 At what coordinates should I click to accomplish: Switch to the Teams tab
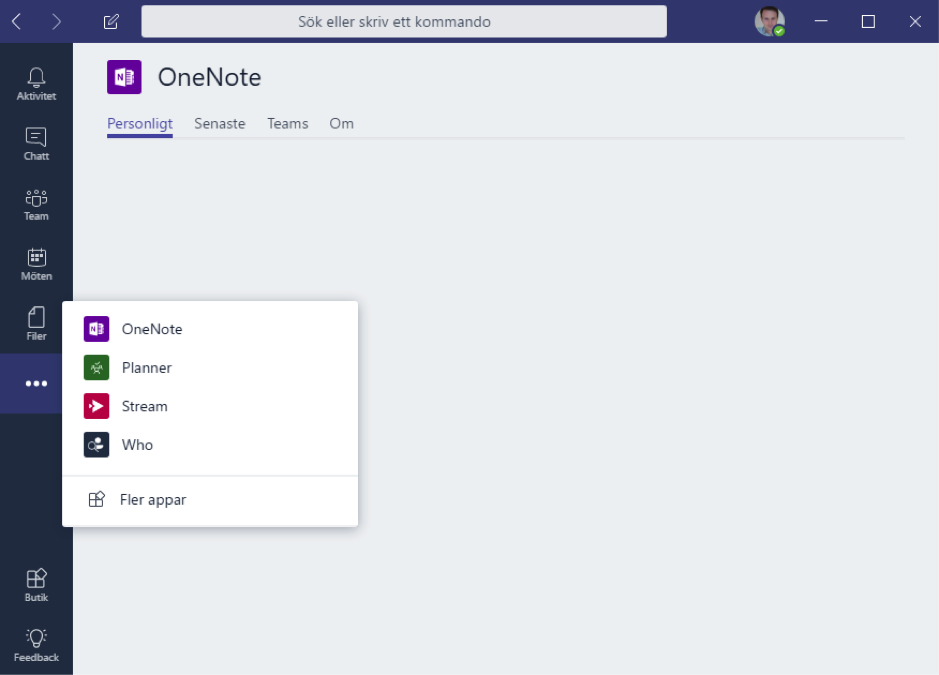tap(287, 124)
